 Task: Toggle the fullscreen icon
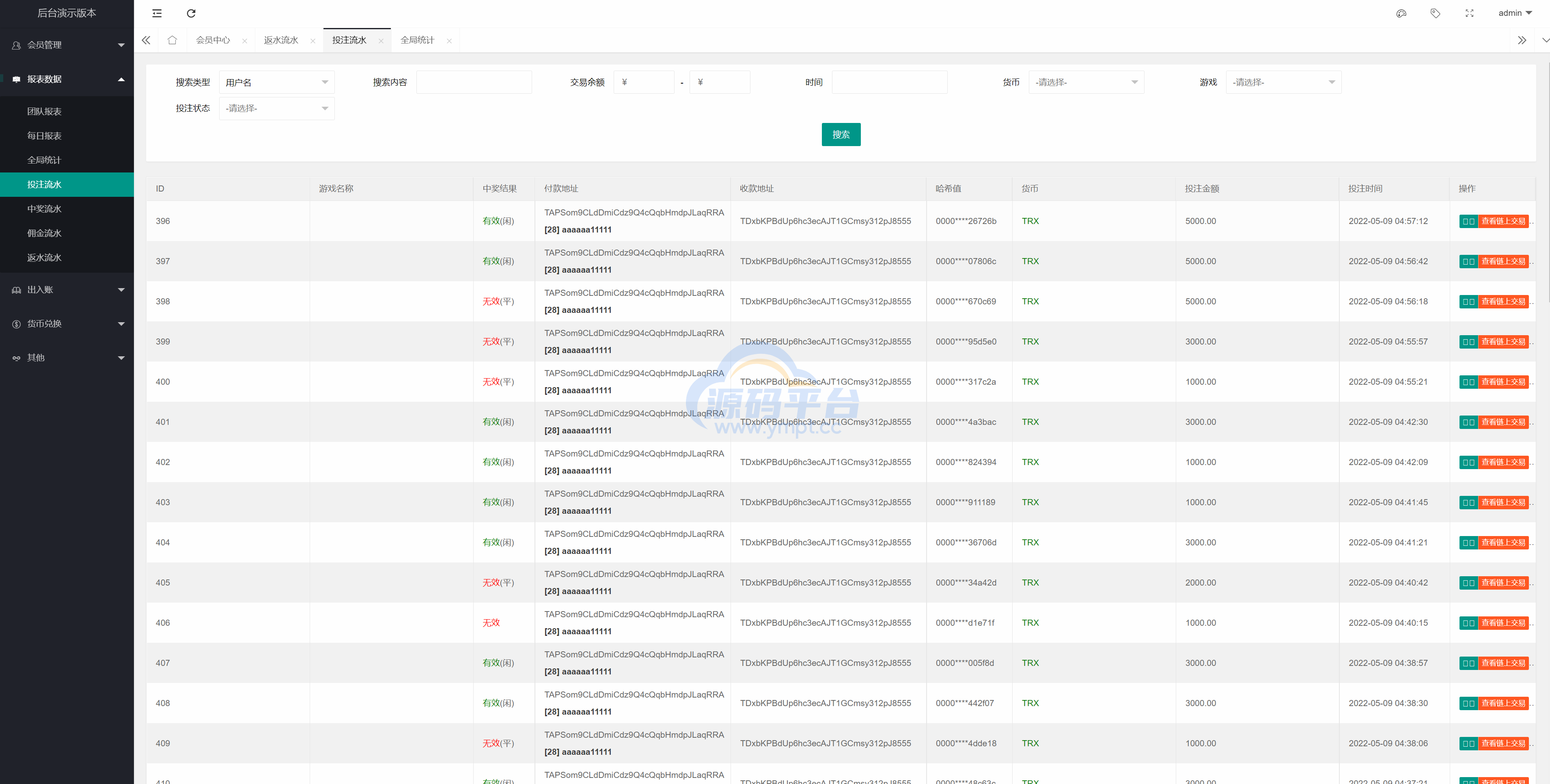(1469, 13)
